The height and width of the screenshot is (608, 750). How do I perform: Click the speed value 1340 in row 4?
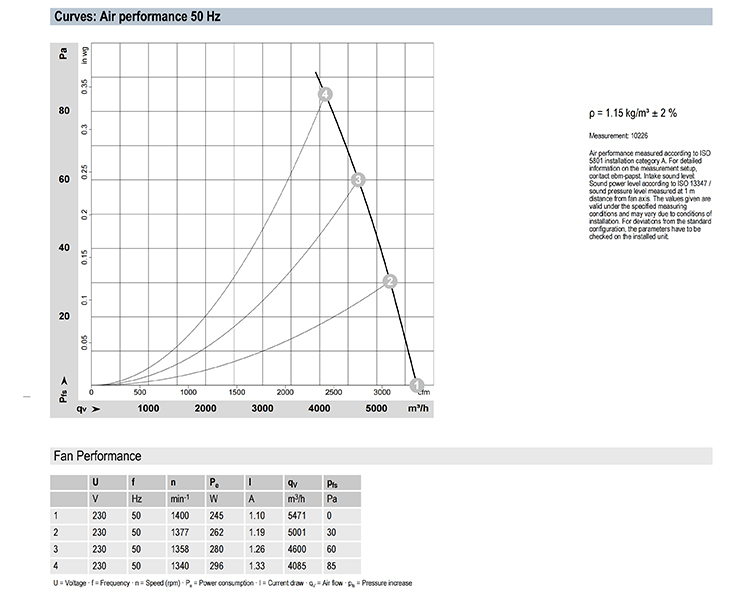tap(180, 566)
